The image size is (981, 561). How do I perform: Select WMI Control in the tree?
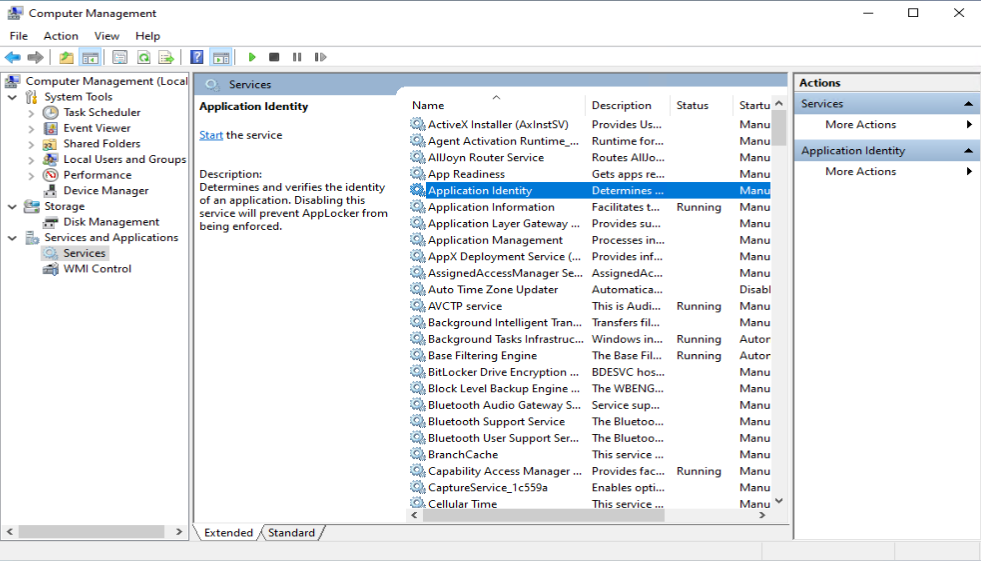[97, 269]
